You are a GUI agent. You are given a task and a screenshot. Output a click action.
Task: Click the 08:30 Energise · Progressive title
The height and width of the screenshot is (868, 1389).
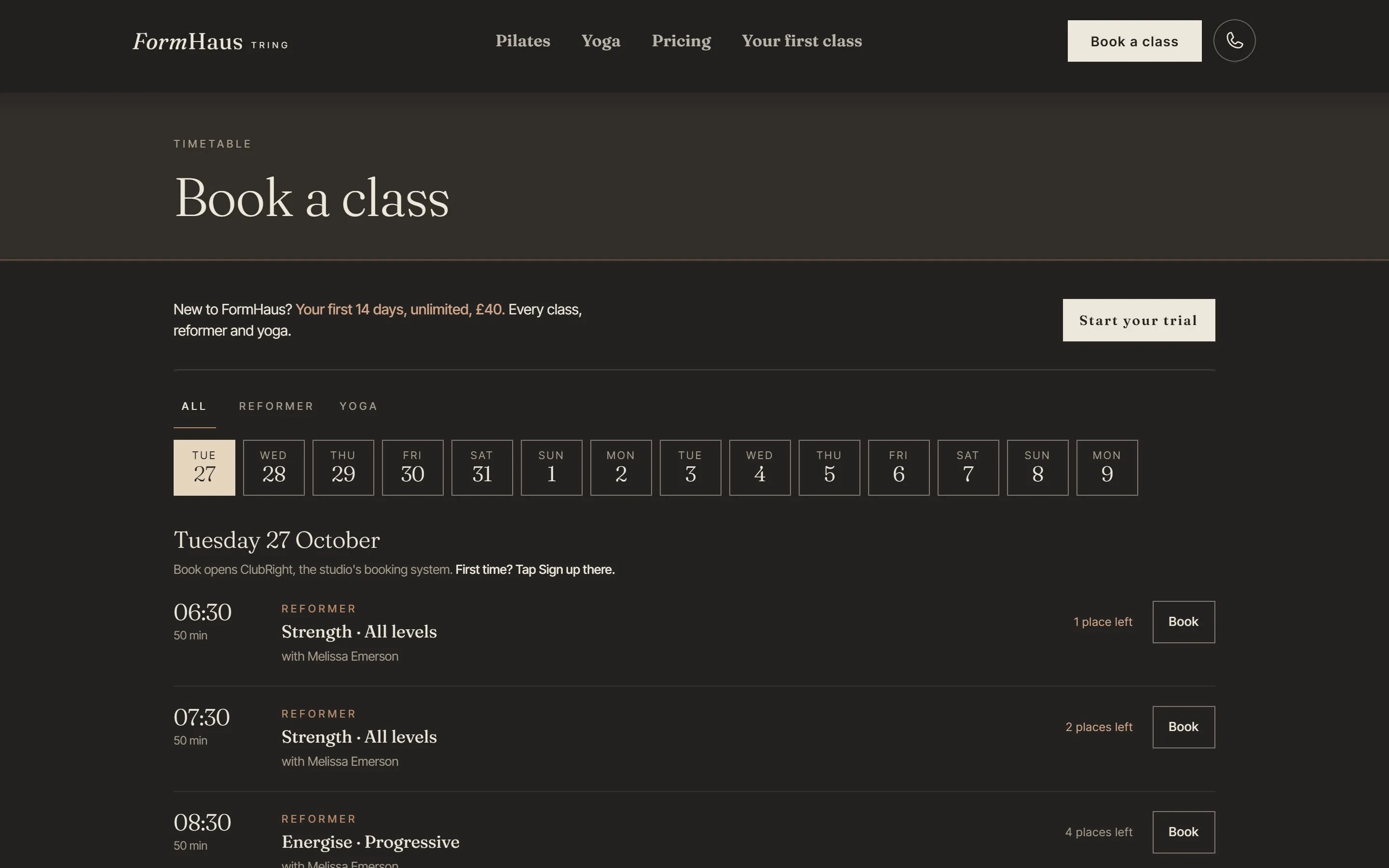370,842
